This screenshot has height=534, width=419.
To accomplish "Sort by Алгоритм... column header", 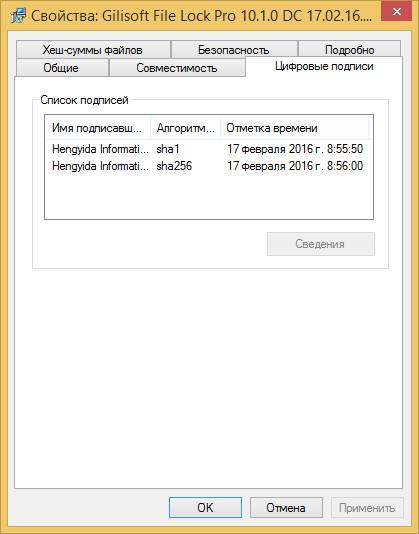I will pos(186,128).
